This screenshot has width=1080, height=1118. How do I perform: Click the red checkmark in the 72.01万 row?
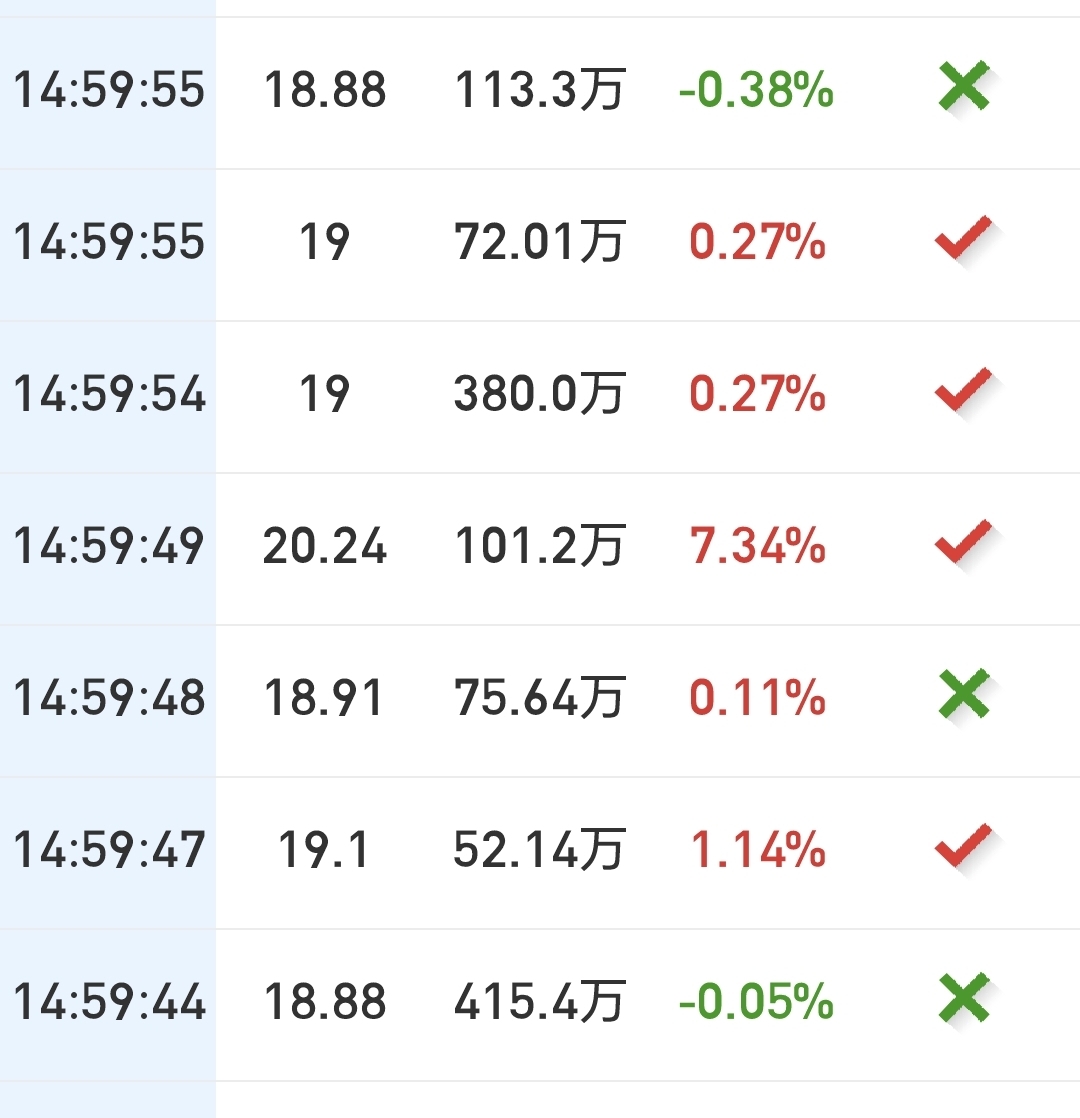pyautogui.click(x=963, y=237)
